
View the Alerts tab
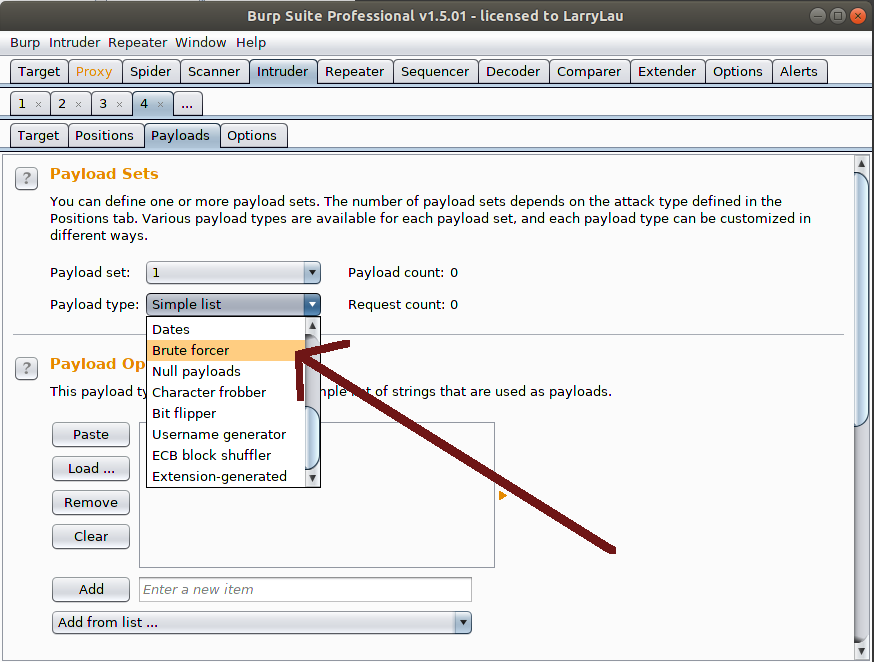(799, 72)
